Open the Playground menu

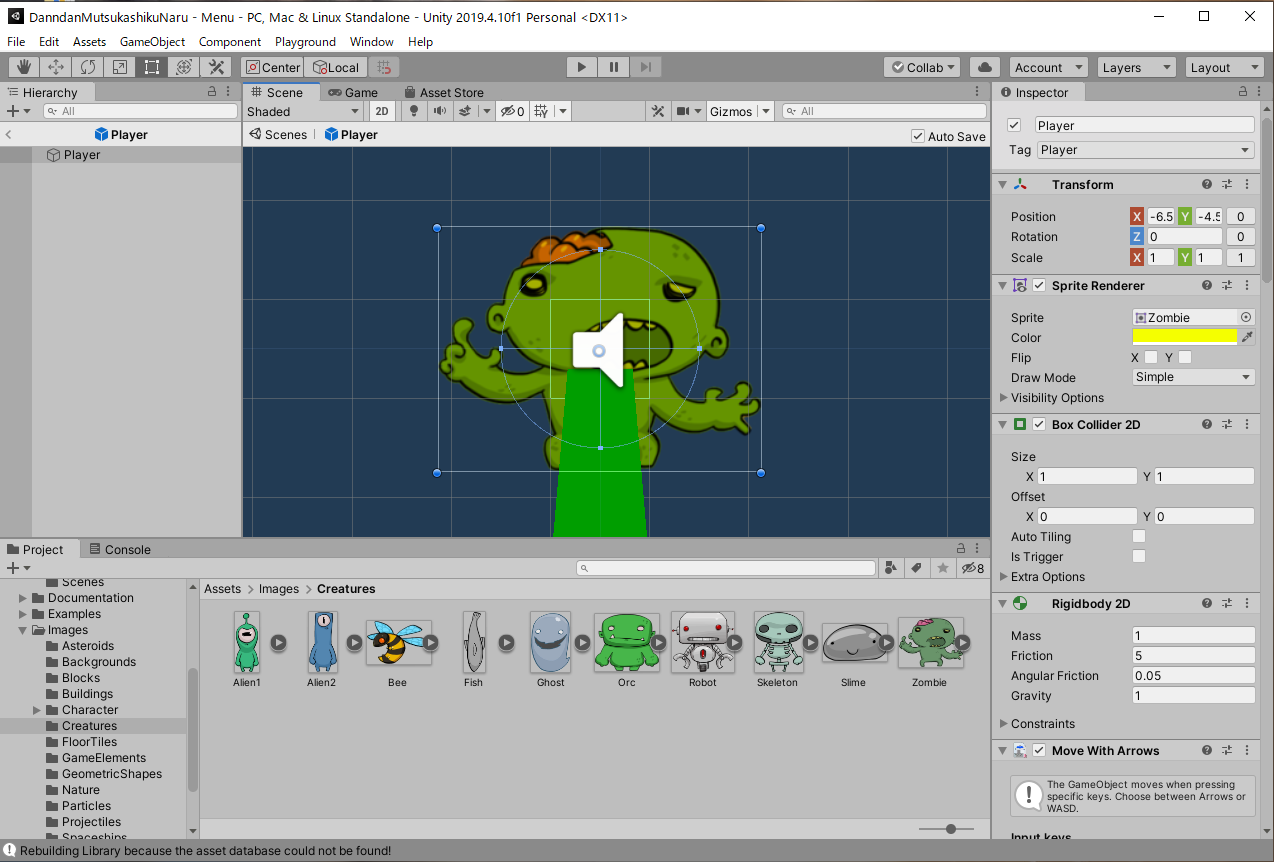pyautogui.click(x=305, y=42)
